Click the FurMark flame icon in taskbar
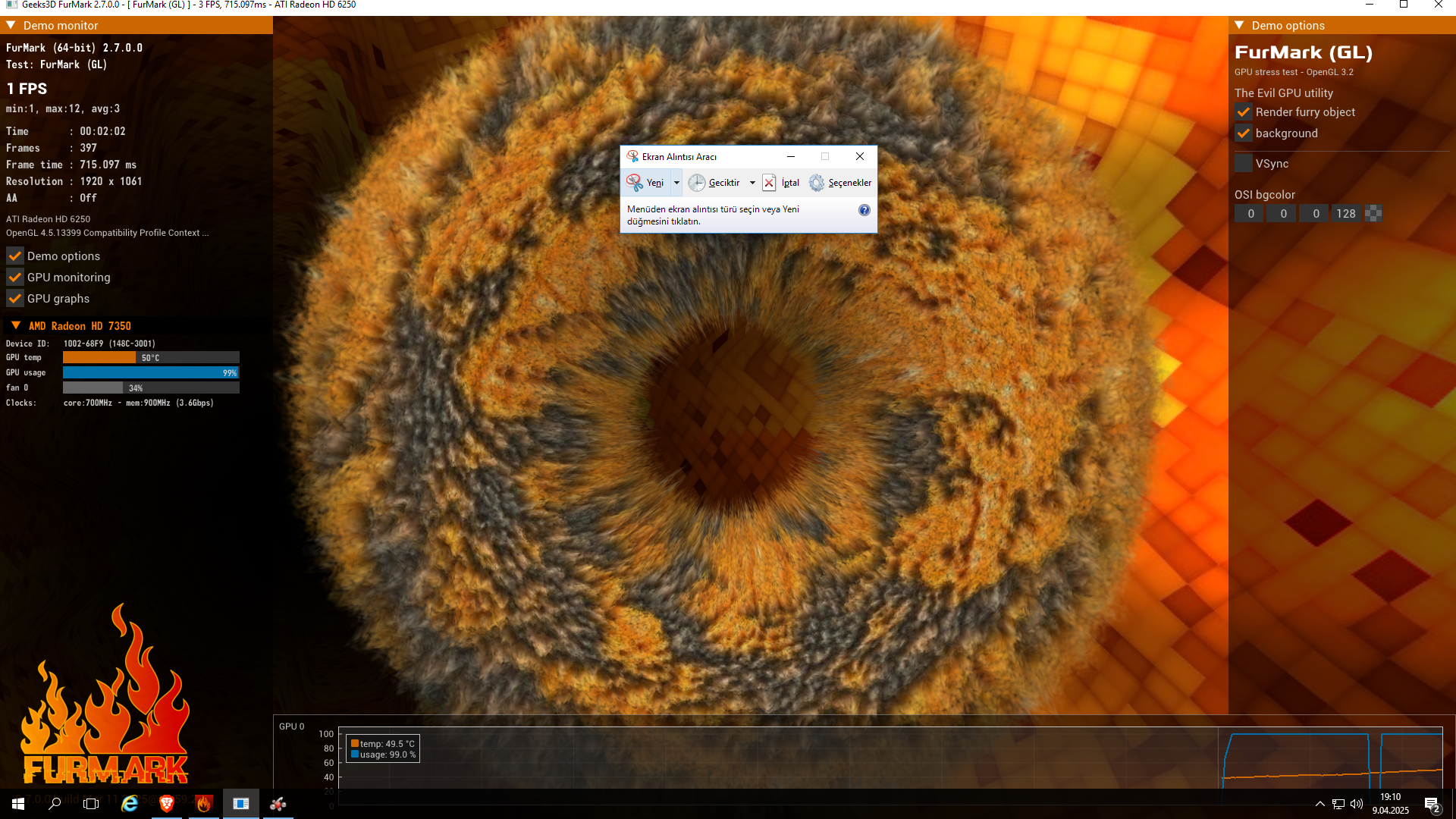Image resolution: width=1456 pixels, height=819 pixels. (204, 804)
